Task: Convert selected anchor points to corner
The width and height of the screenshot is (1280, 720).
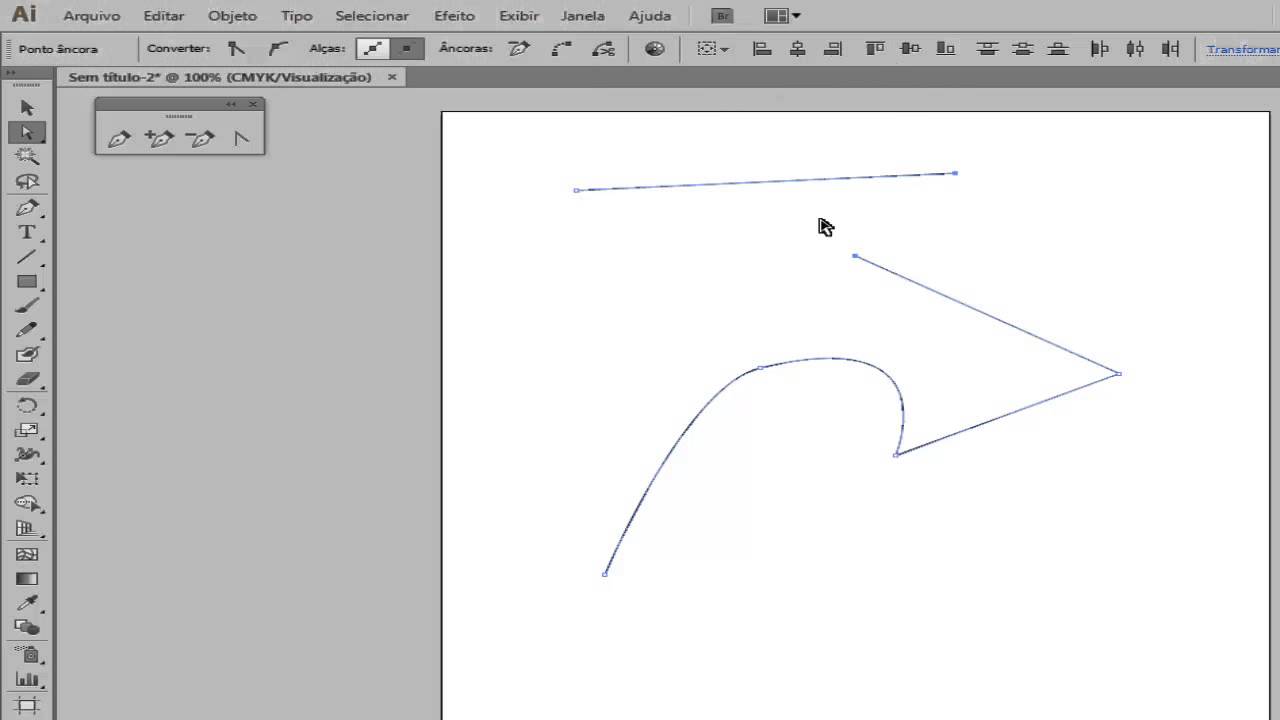Action: click(236, 48)
